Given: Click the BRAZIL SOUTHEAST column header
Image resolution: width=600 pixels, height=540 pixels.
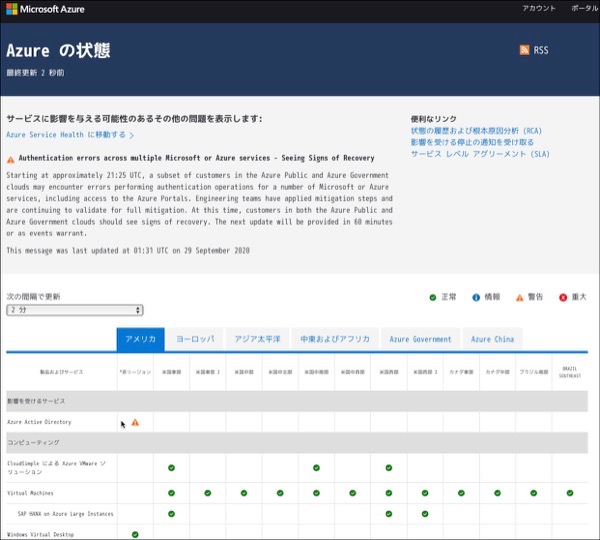Looking at the screenshot, I should pyautogui.click(x=570, y=372).
